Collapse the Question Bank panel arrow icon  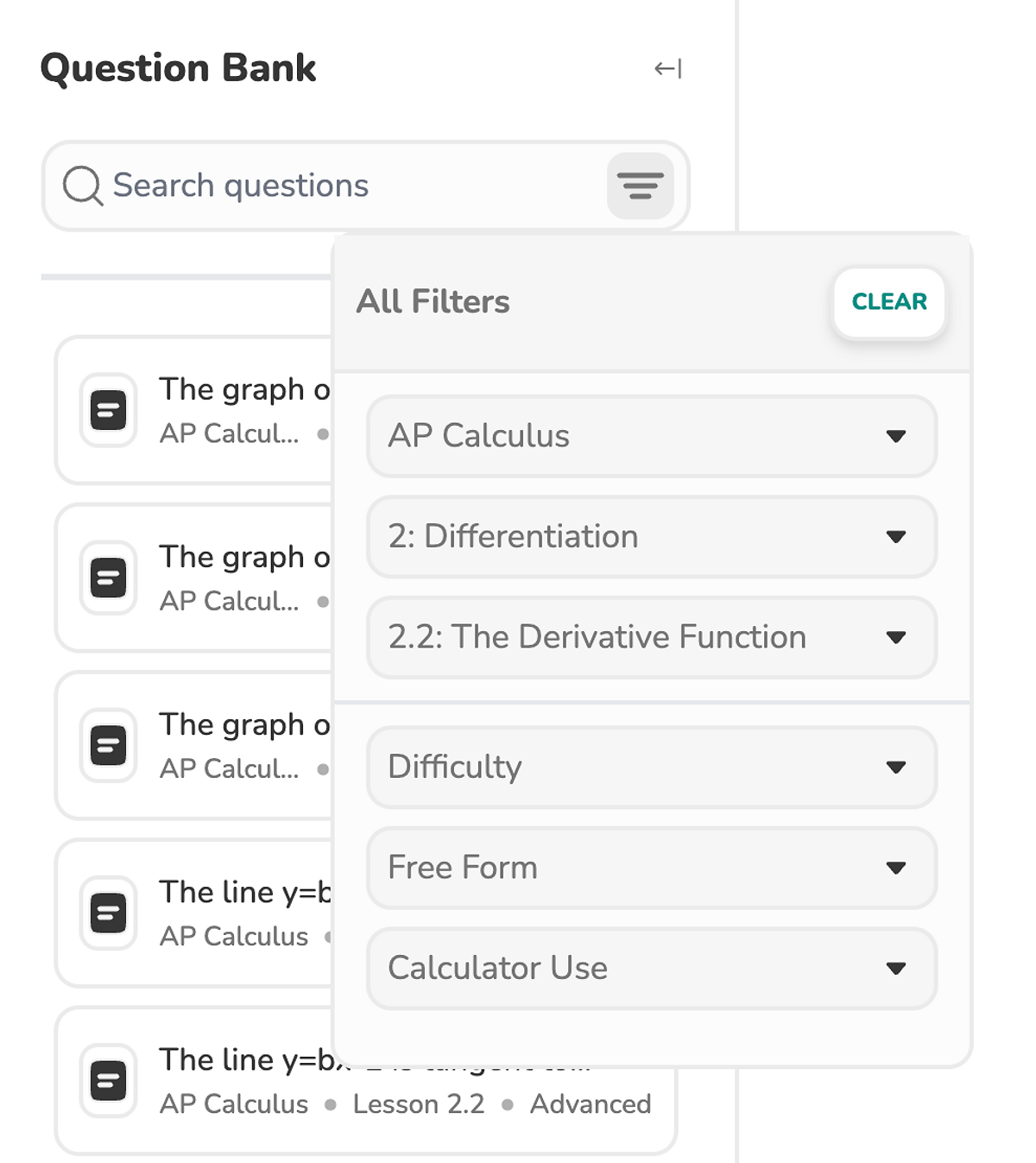pyautogui.click(x=667, y=69)
